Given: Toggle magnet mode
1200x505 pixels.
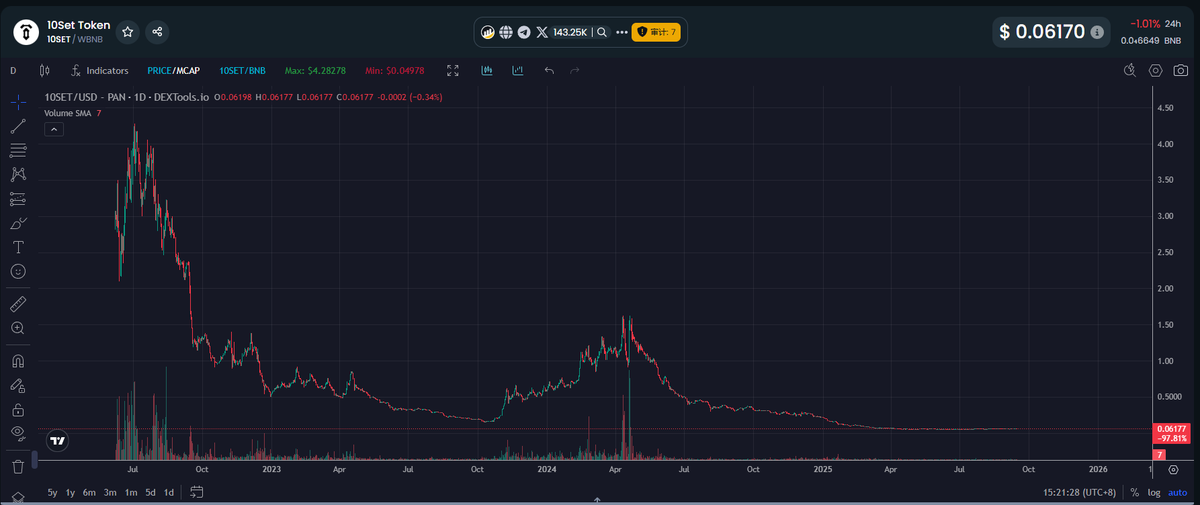Looking at the screenshot, I should point(18,360).
